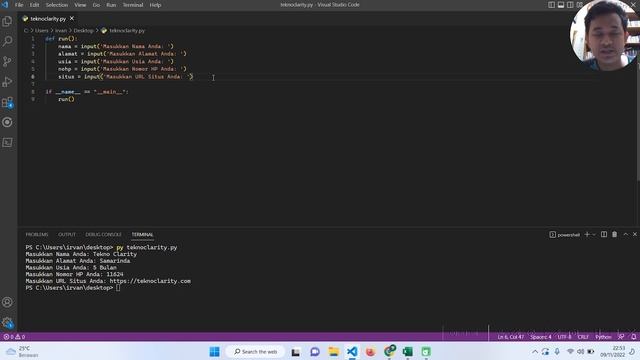640x360 pixels.
Task: Open File Explorer from taskbar
Action: (x=333, y=351)
